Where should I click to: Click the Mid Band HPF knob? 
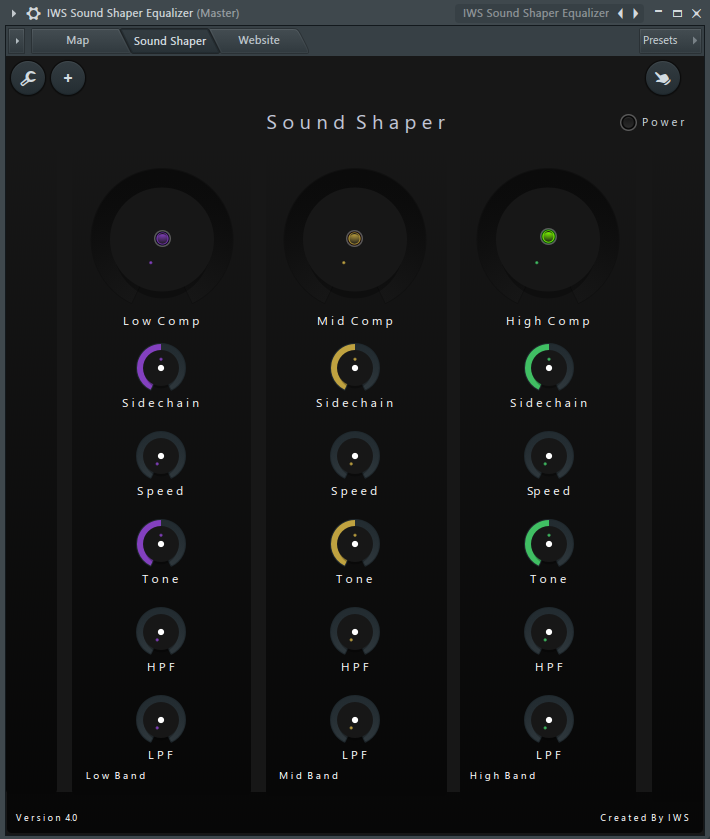(355, 632)
